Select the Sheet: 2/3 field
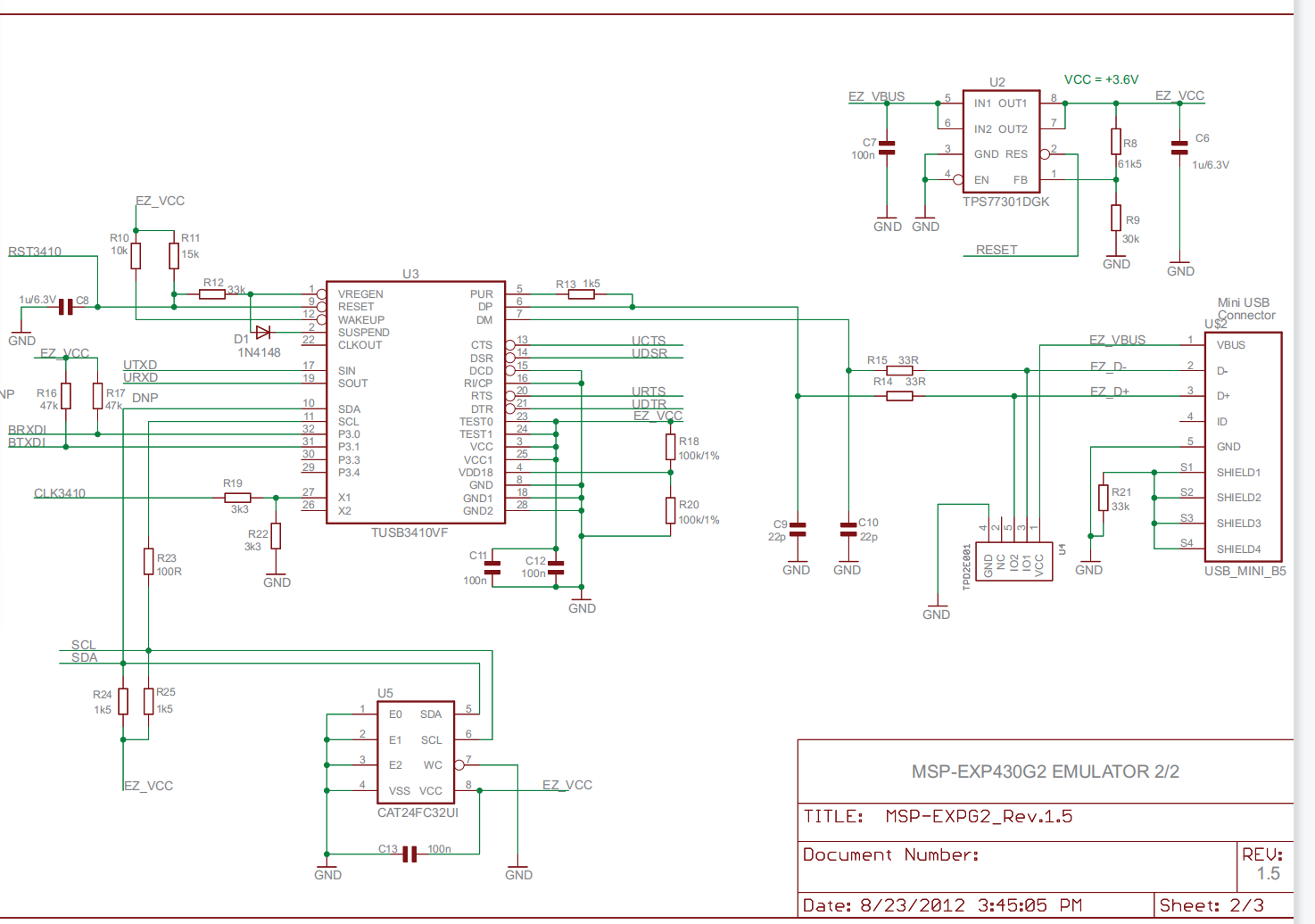Image resolution: width=1315 pixels, height=924 pixels. click(1211, 905)
